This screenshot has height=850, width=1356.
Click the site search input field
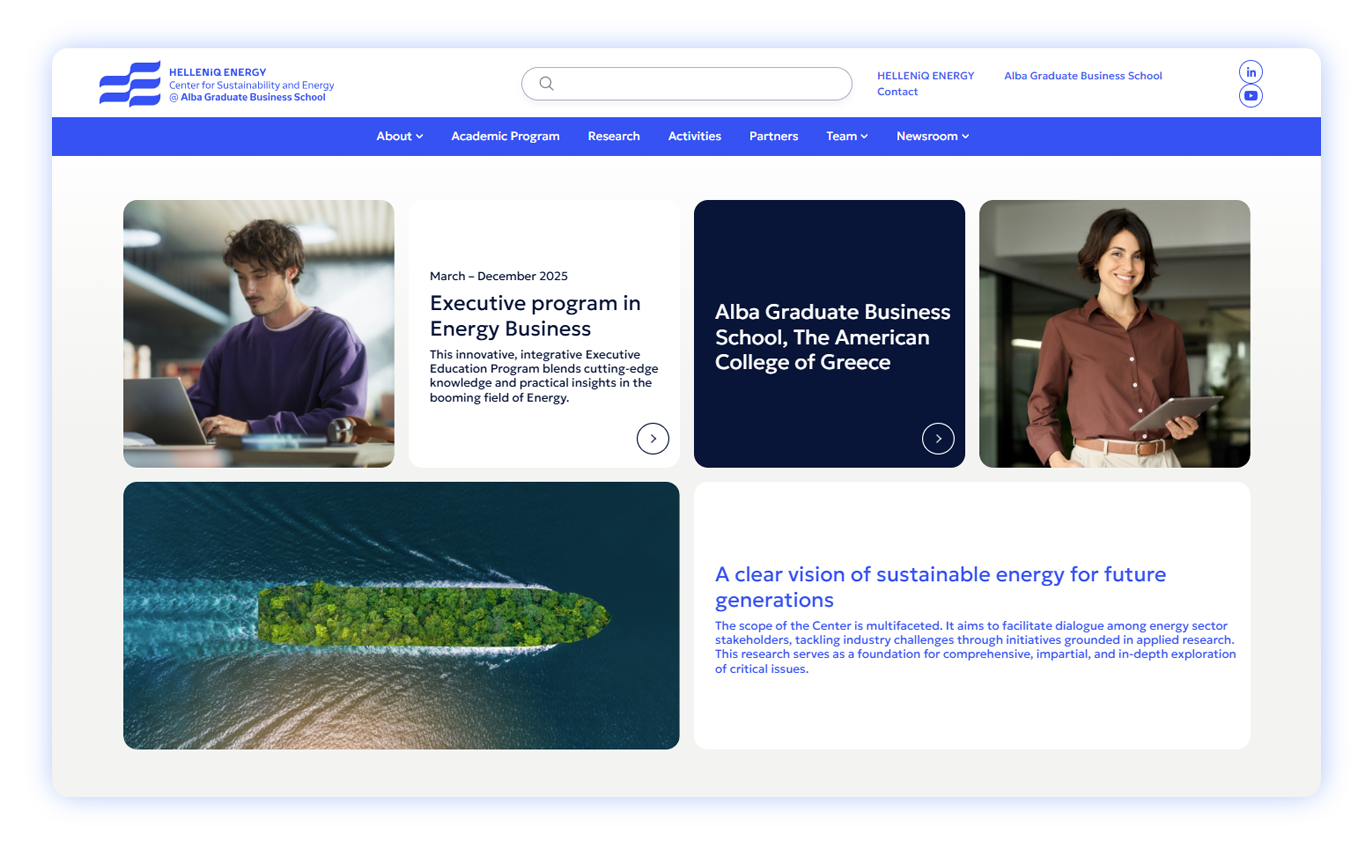[687, 84]
